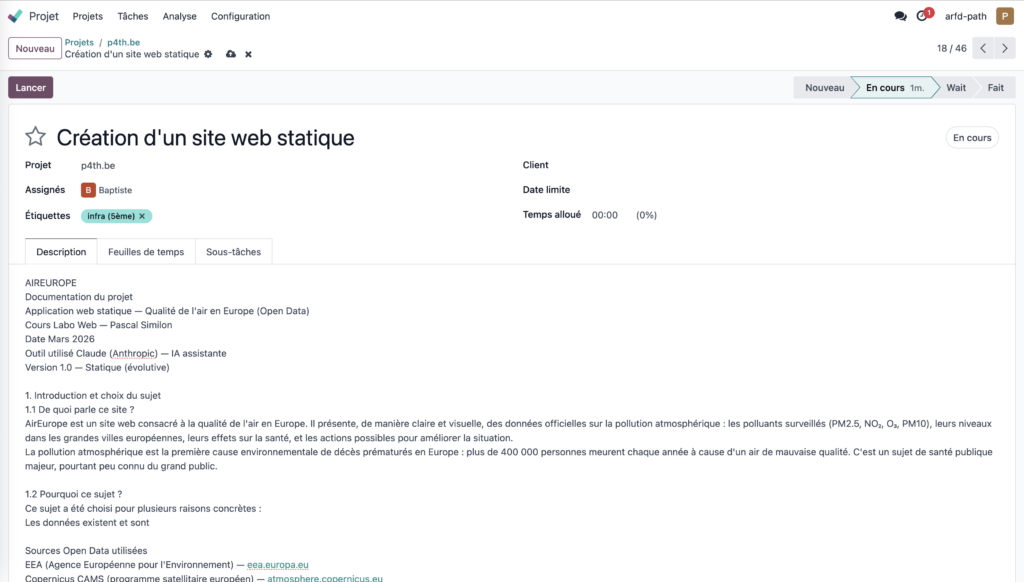Go to the next record arrow
The height and width of the screenshot is (582, 1024).
tap(1005, 48)
